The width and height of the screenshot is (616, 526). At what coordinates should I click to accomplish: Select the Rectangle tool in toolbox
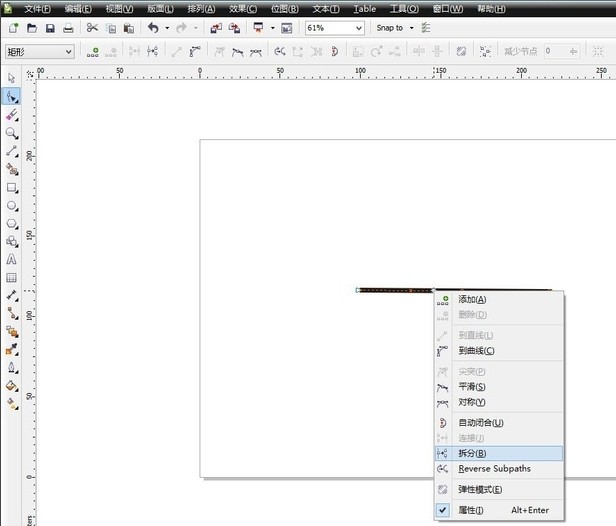coord(12,187)
